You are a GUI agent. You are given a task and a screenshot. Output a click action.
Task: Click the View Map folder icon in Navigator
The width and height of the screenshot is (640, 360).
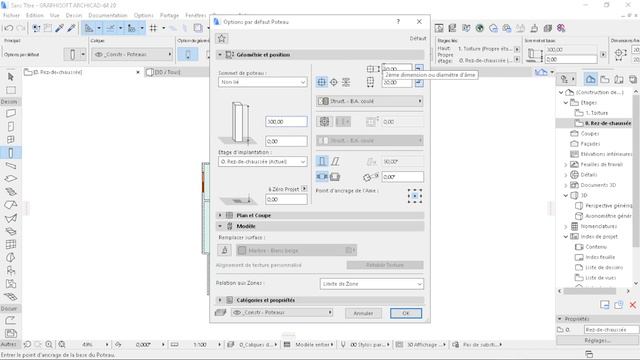tap(605, 79)
